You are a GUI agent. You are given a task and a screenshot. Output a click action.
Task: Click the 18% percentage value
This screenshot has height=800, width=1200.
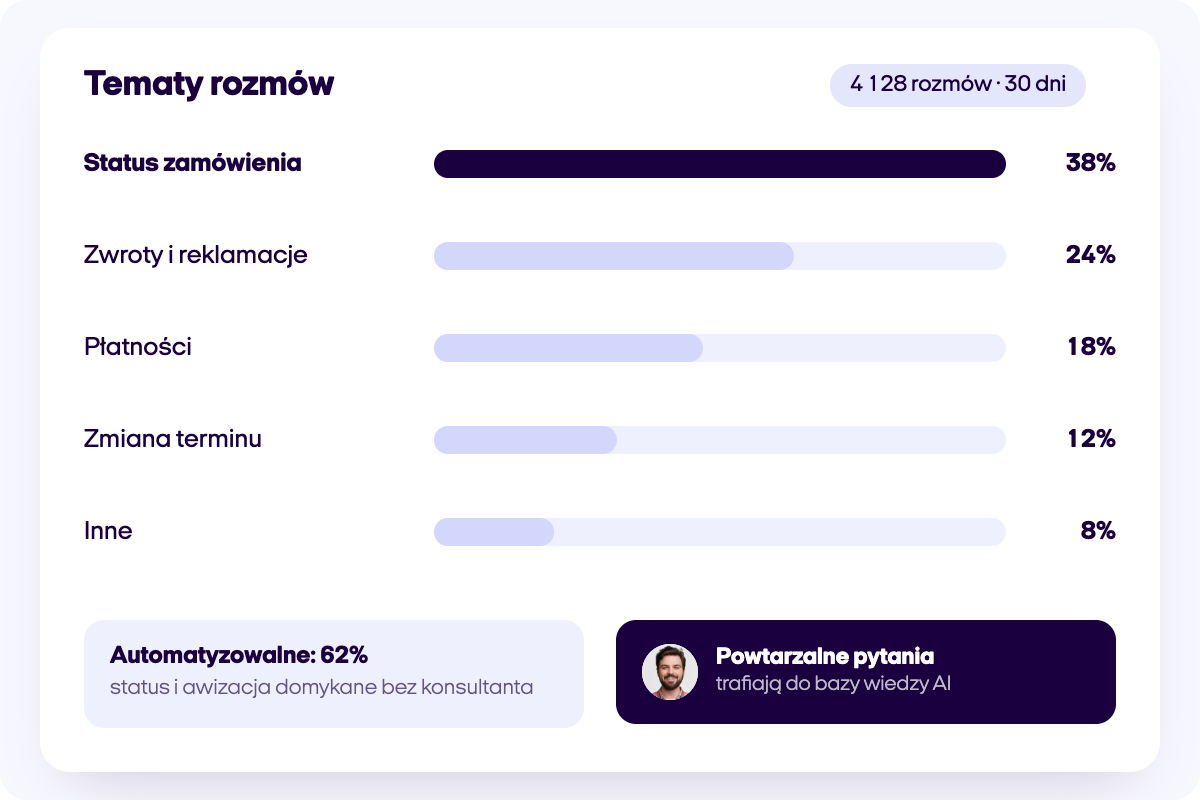tap(1092, 347)
